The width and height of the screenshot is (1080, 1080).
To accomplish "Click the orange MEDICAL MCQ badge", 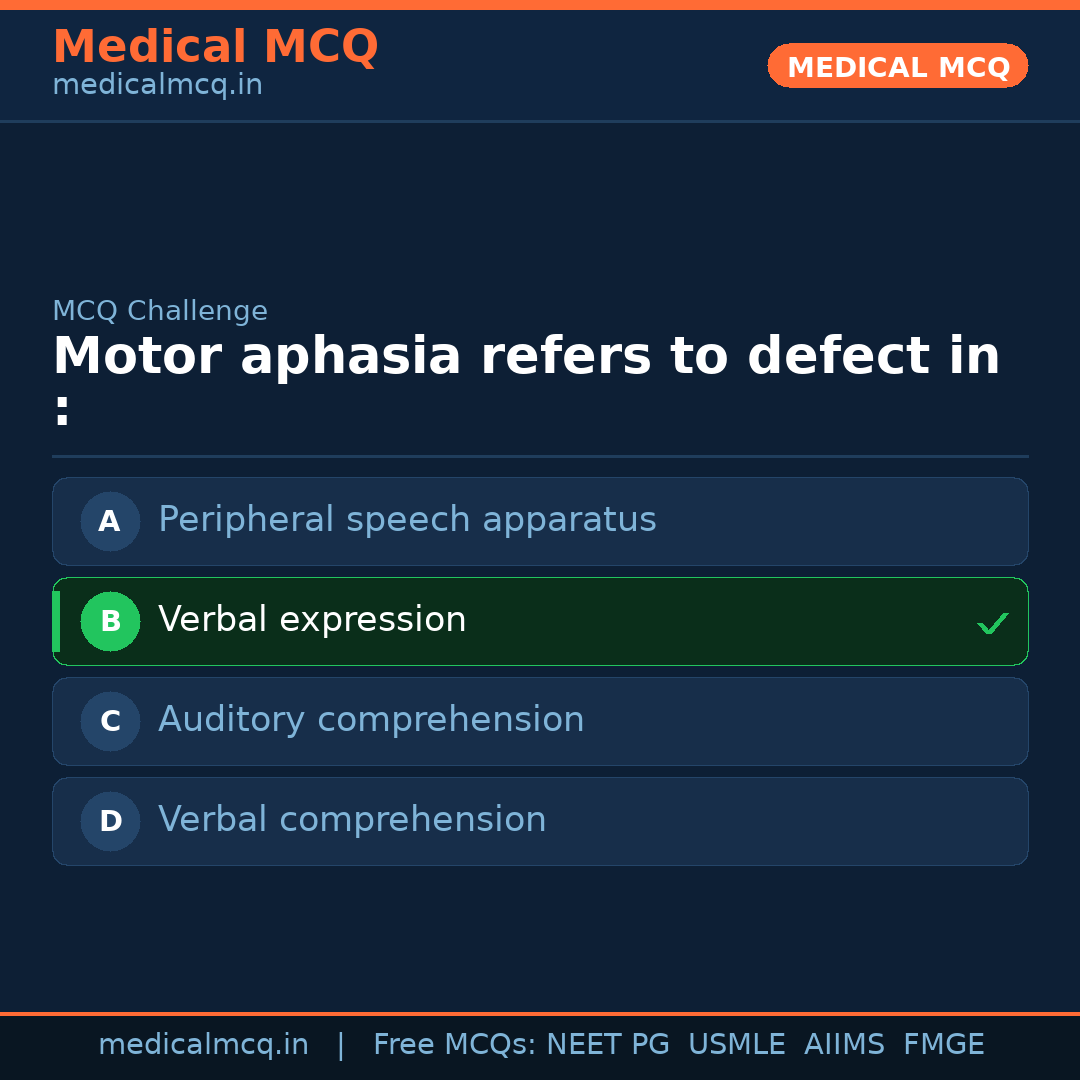I will (897, 66).
